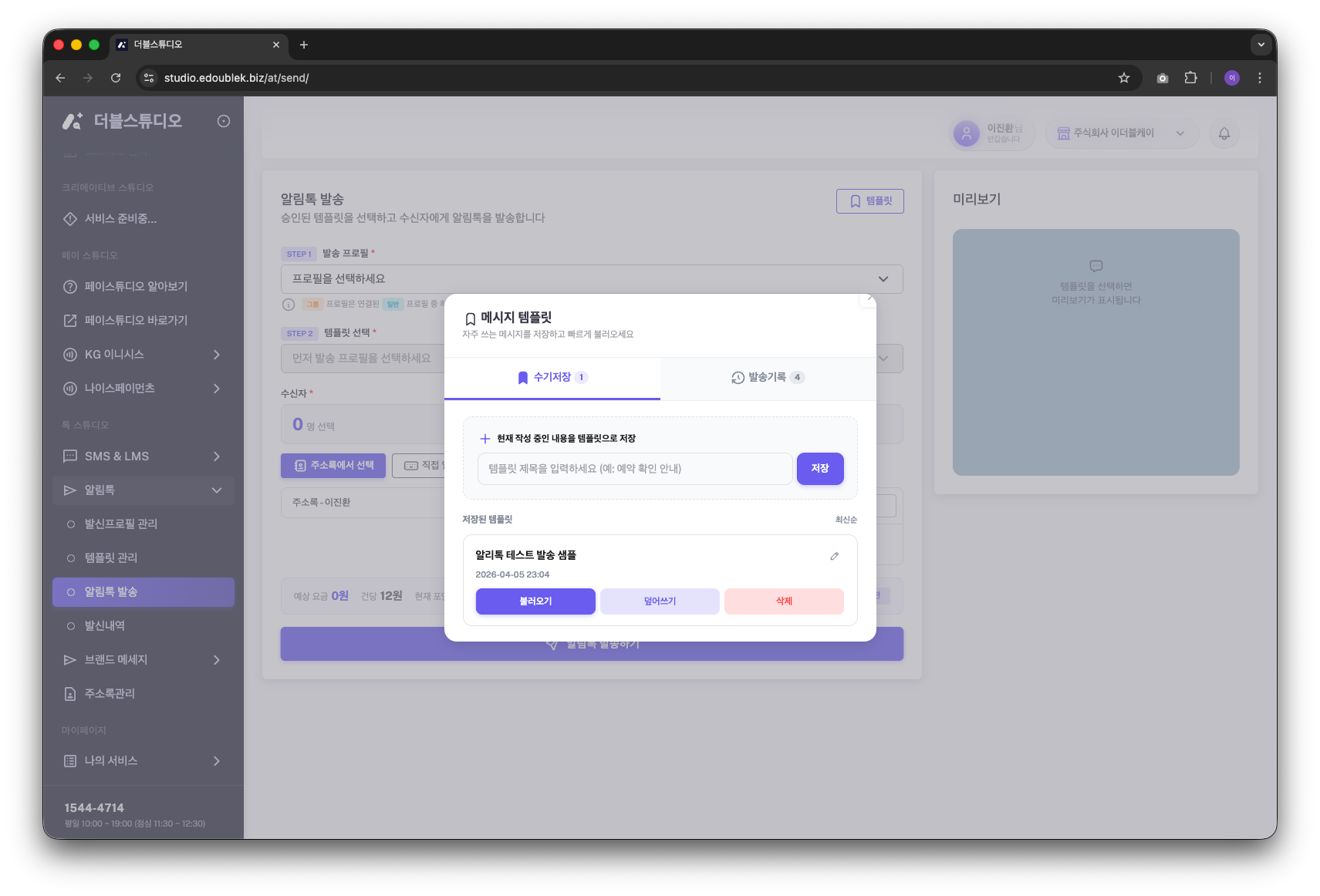Click the 알림톡 paper-plane icon in sidebar

point(70,490)
